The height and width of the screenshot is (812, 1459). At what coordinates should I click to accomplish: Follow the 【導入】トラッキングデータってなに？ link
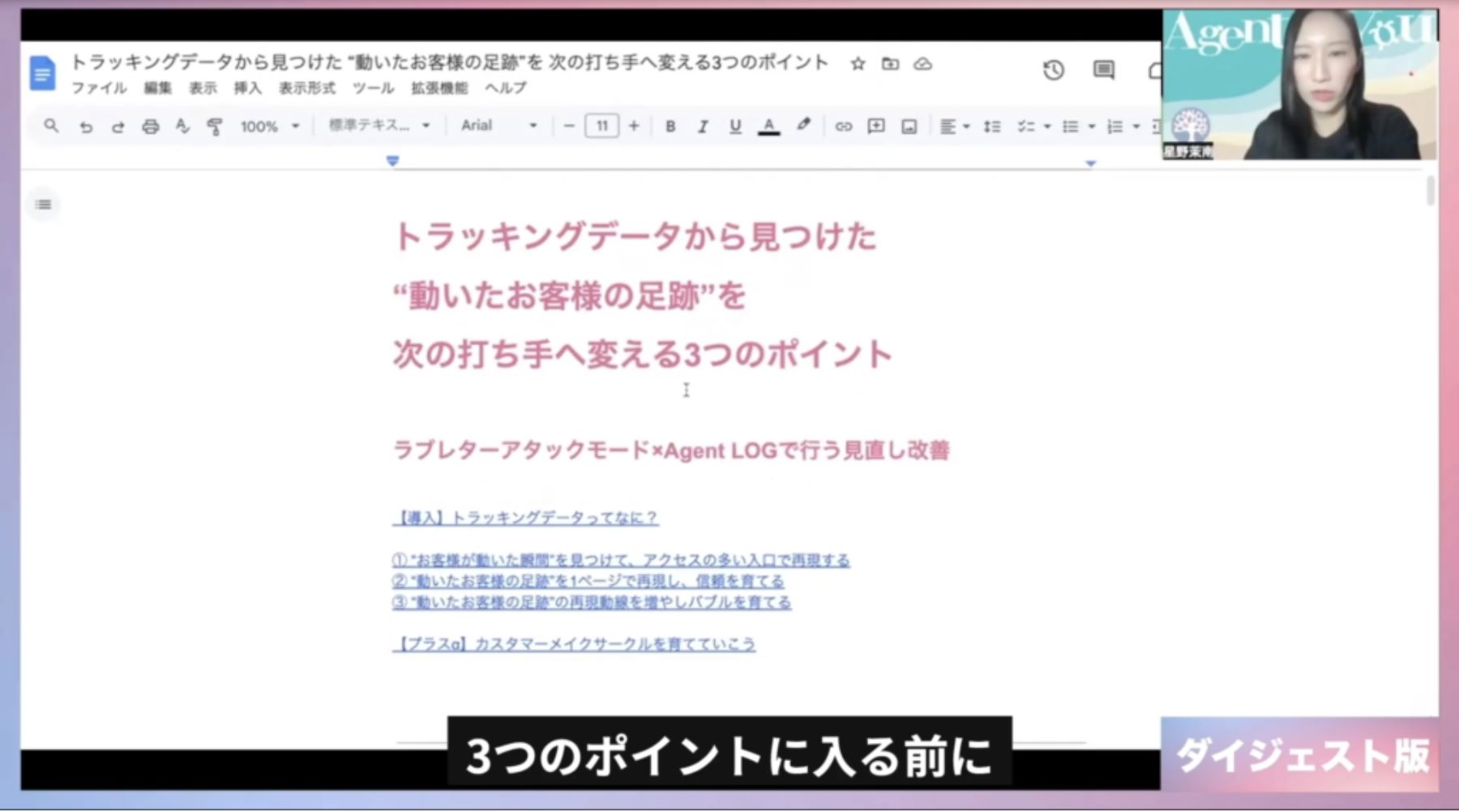(x=525, y=518)
